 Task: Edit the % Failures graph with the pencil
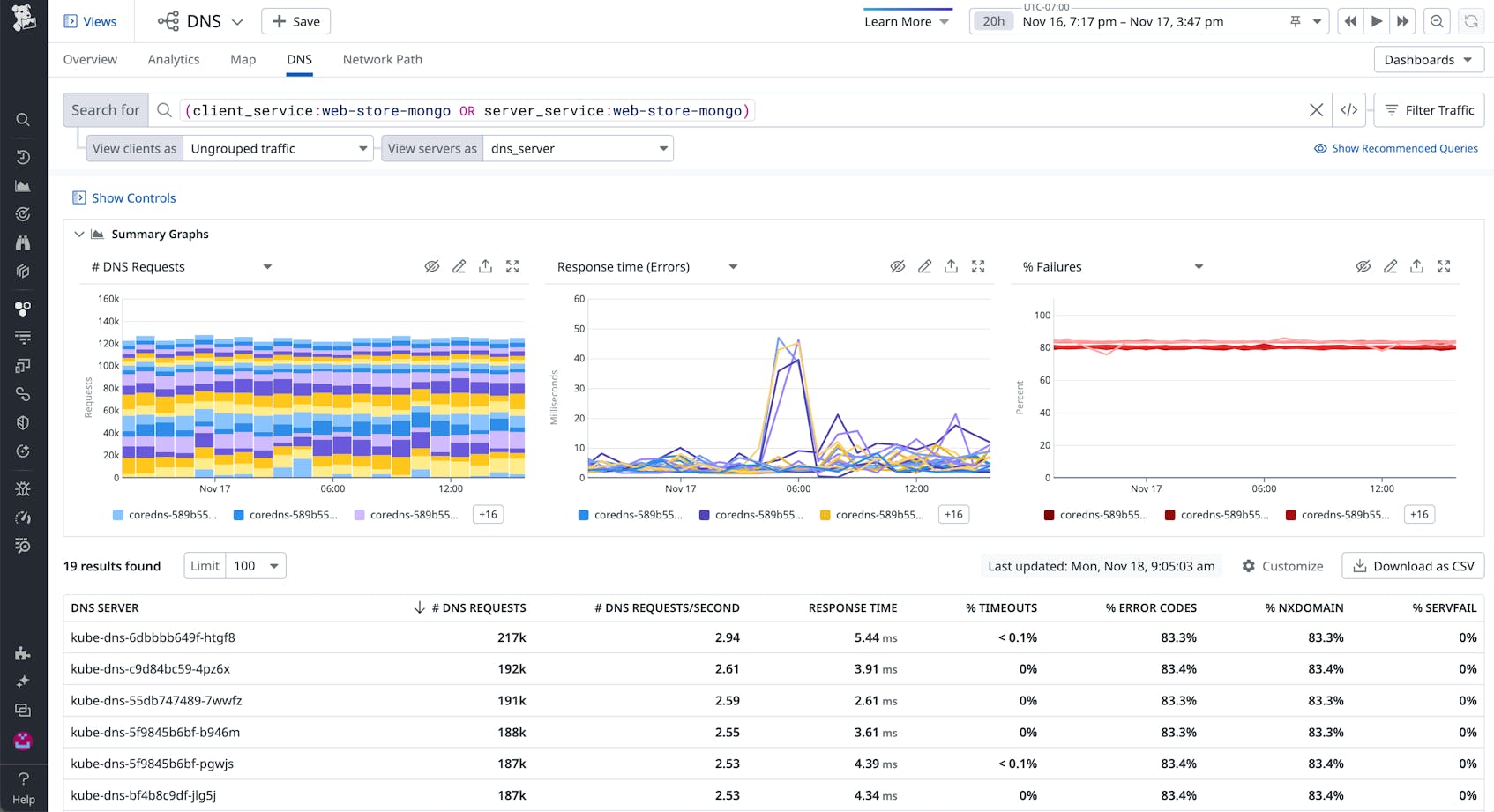tap(1391, 265)
